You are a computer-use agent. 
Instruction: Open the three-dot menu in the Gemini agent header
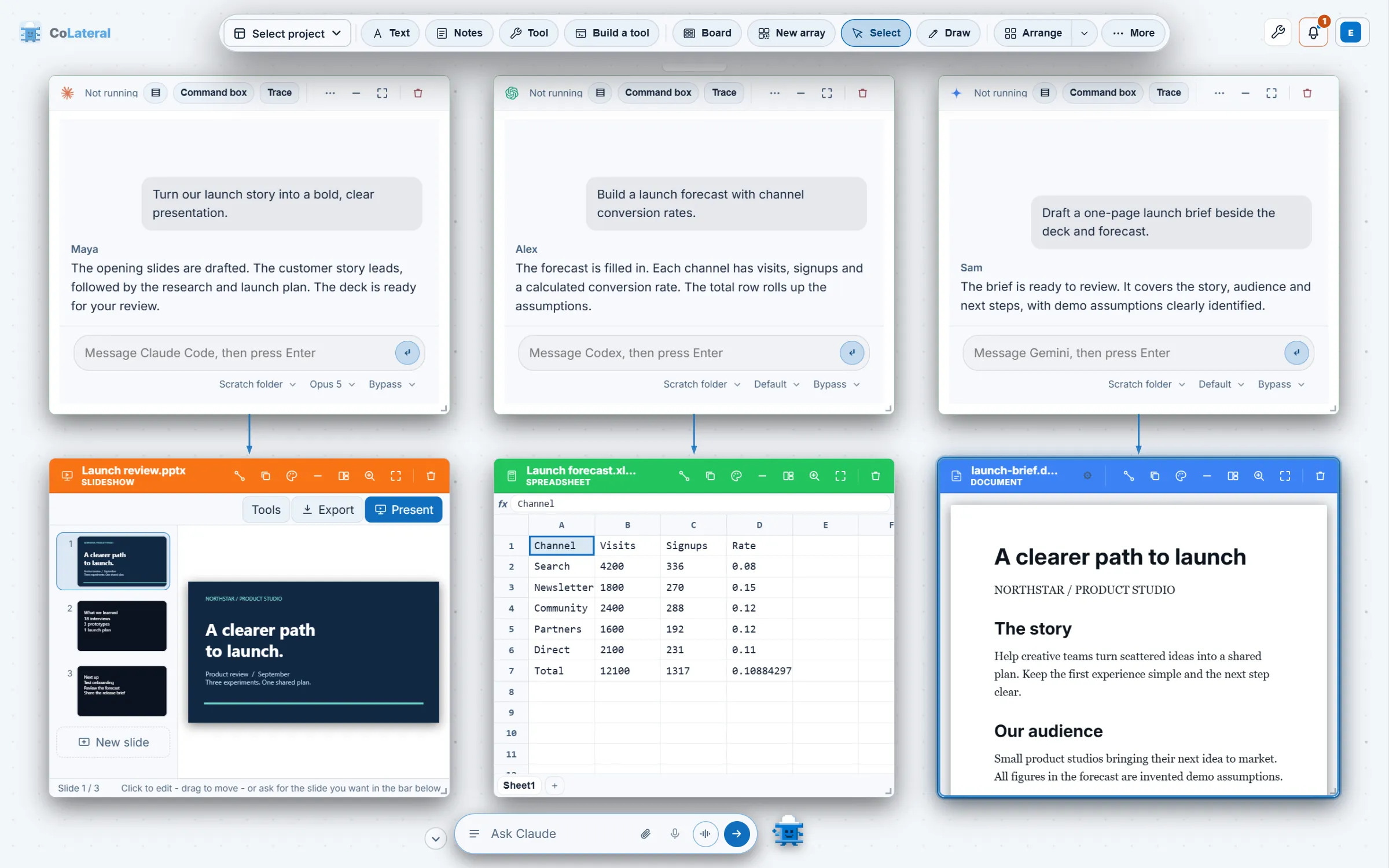(1219, 93)
